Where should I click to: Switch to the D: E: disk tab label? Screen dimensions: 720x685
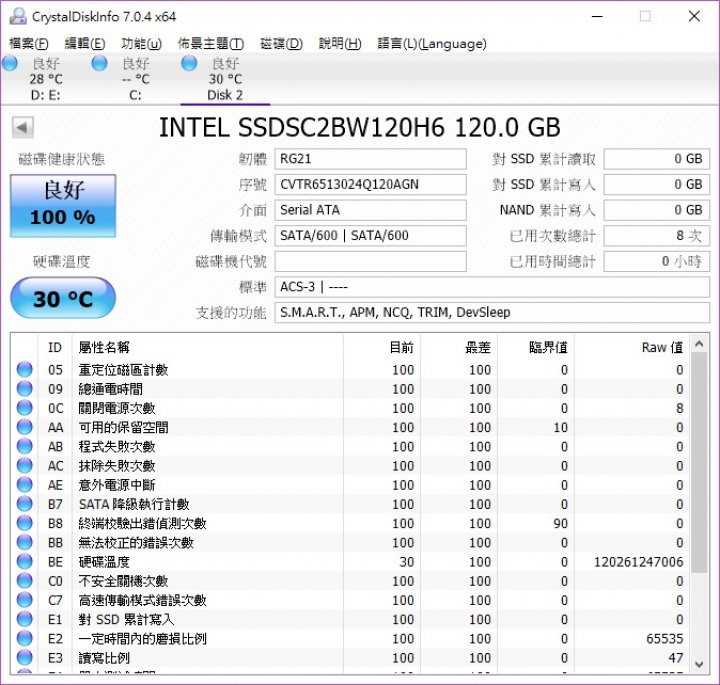[x=45, y=95]
